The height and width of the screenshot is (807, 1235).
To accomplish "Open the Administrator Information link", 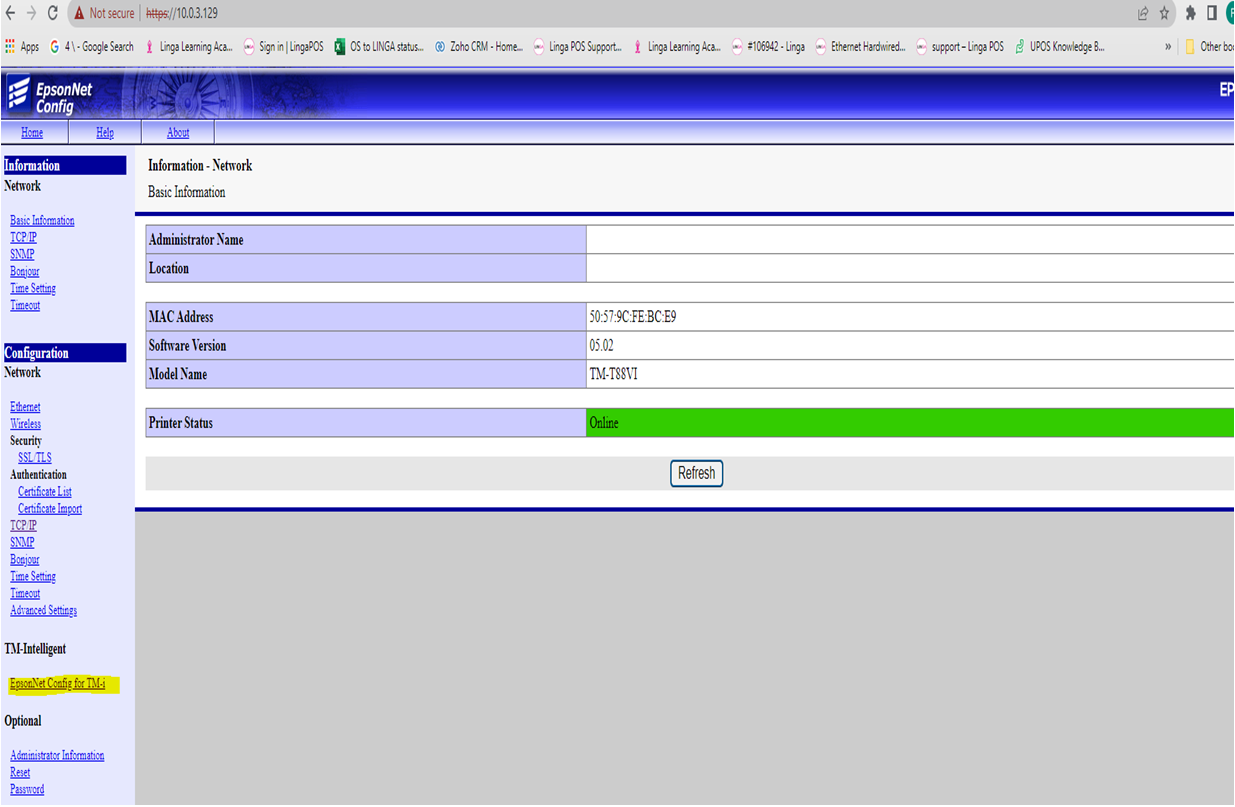I will click(57, 756).
